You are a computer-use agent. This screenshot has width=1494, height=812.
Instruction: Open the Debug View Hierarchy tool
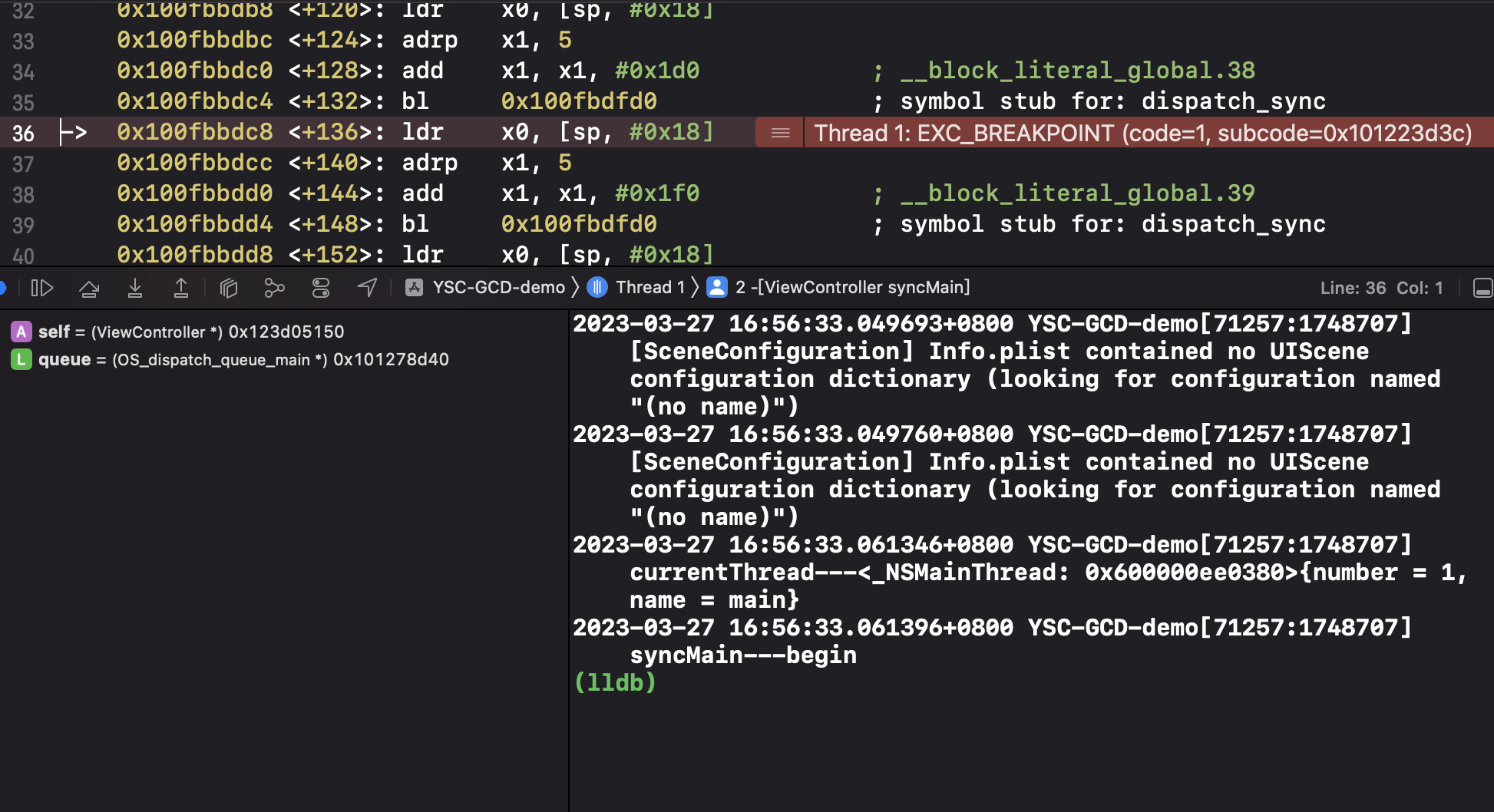pyautogui.click(x=229, y=288)
